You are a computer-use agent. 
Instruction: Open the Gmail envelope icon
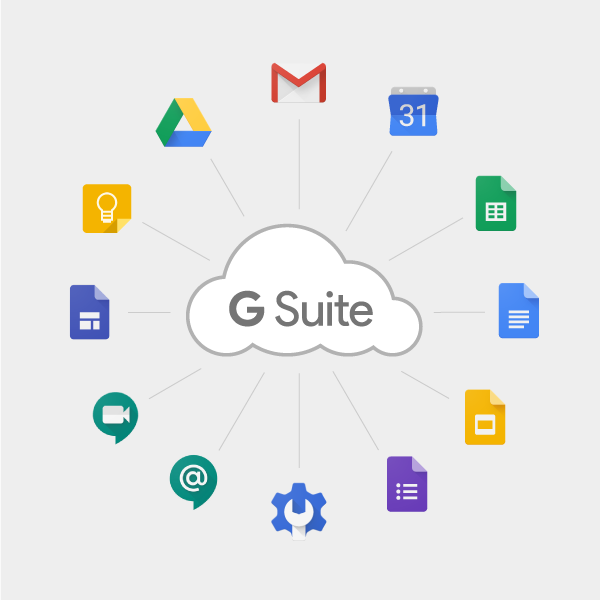298,83
